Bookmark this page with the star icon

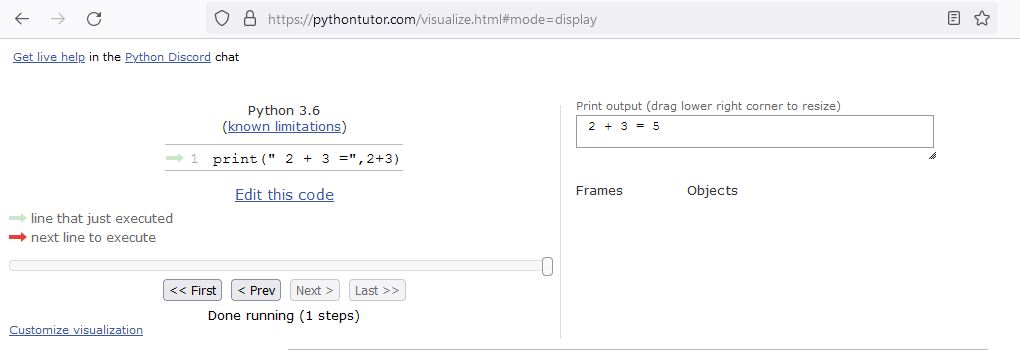[982, 19]
